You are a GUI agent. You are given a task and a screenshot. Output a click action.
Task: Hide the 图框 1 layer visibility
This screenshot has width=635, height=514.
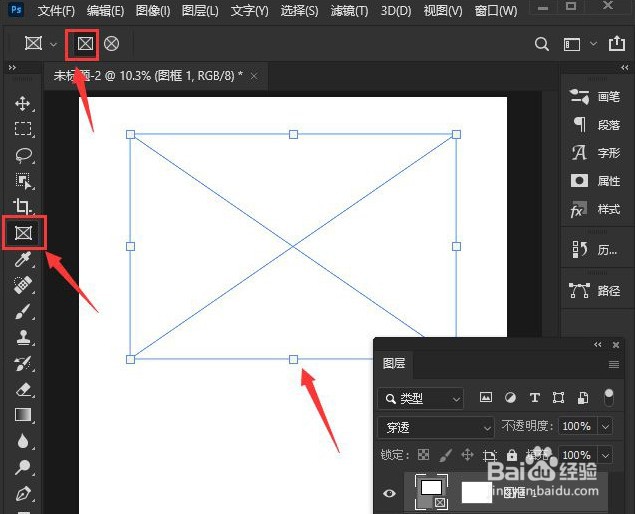point(390,493)
